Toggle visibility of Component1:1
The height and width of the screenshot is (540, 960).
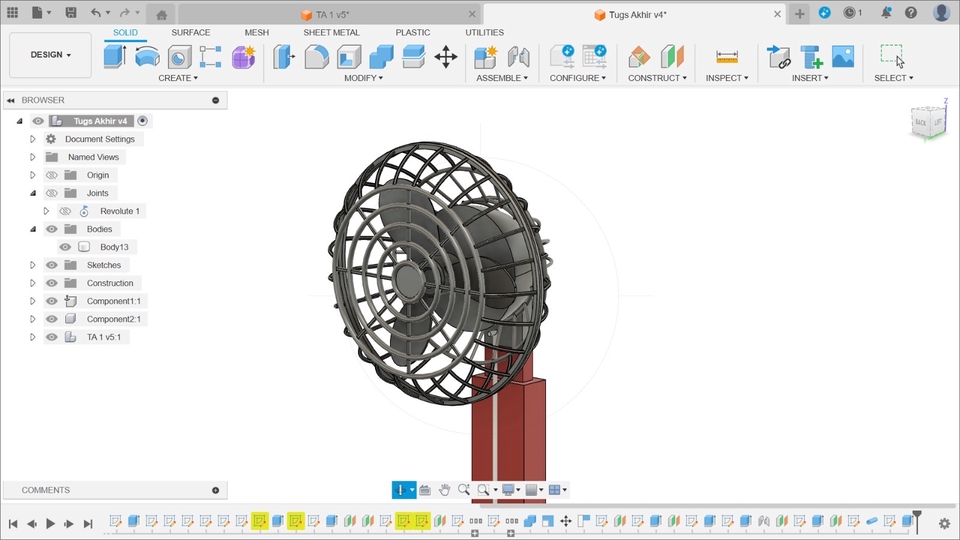pyautogui.click(x=52, y=301)
